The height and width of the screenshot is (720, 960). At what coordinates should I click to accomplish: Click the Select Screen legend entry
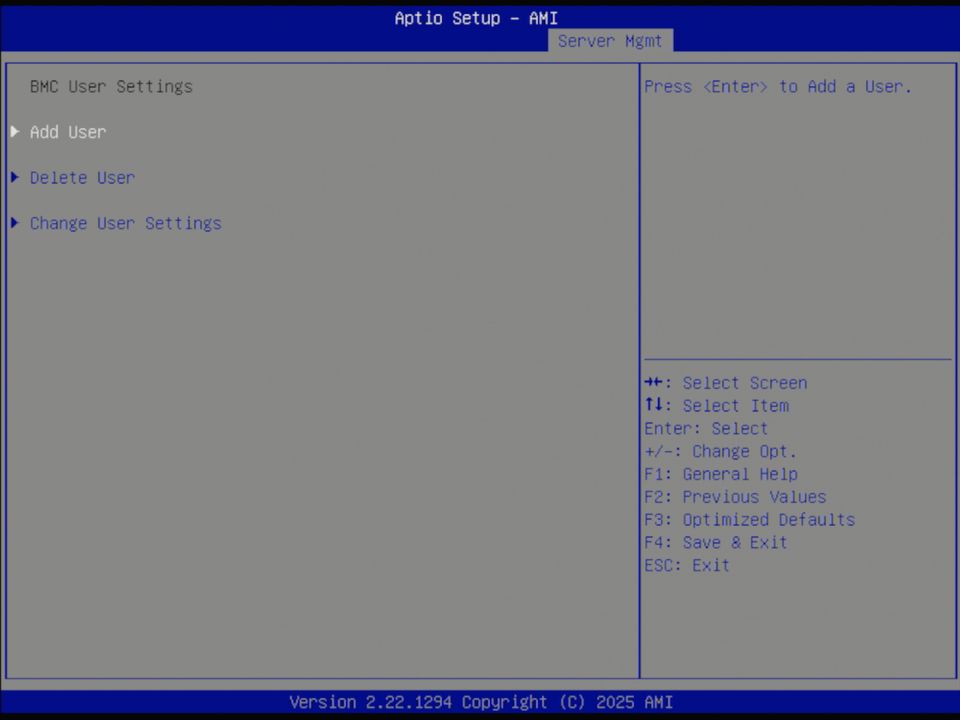726,383
